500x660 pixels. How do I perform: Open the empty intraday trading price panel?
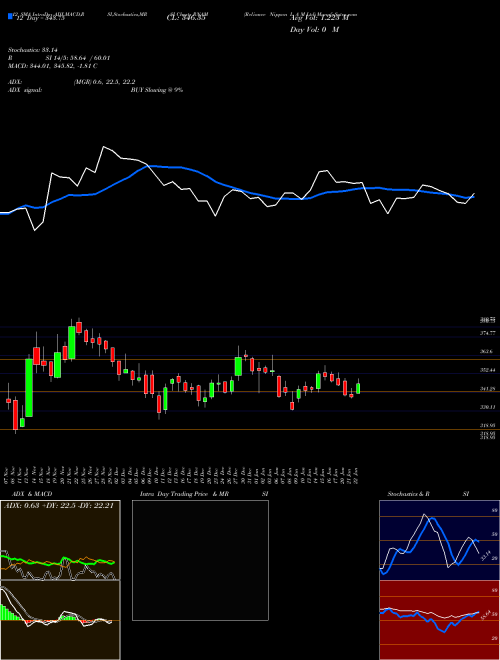pyautogui.click(x=200, y=560)
